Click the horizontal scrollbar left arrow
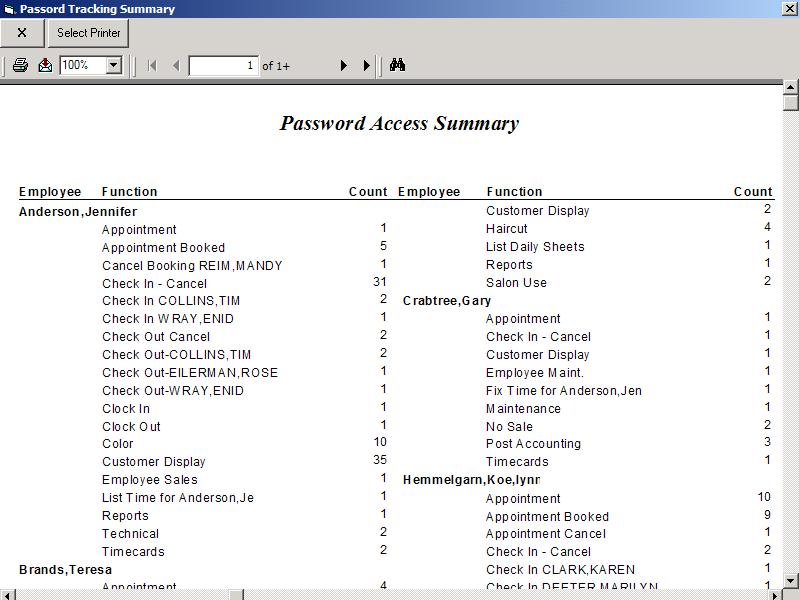Image resolution: width=800 pixels, height=600 pixels. [x=7, y=595]
